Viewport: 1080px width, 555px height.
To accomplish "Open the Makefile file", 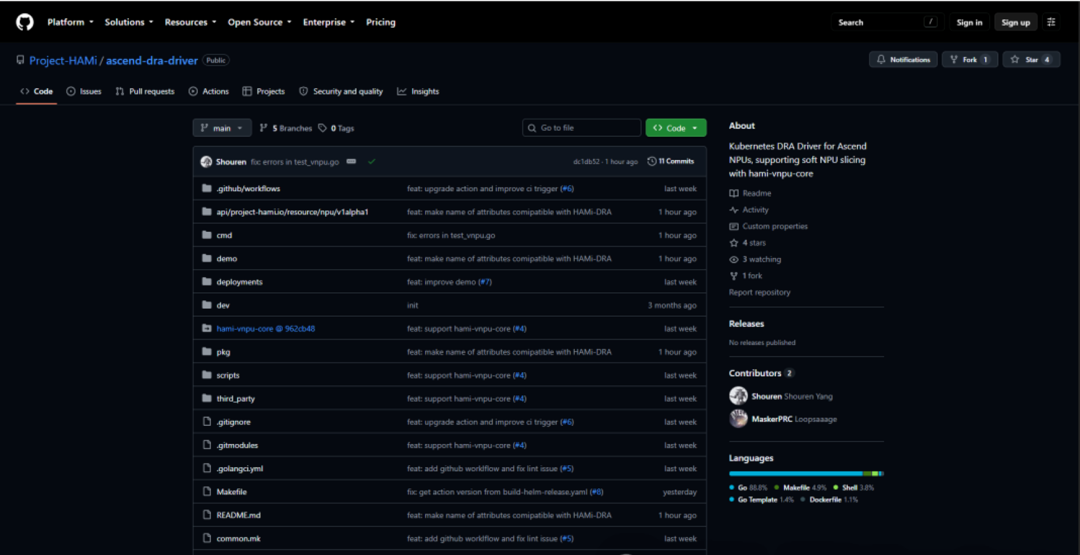I will pos(231,492).
